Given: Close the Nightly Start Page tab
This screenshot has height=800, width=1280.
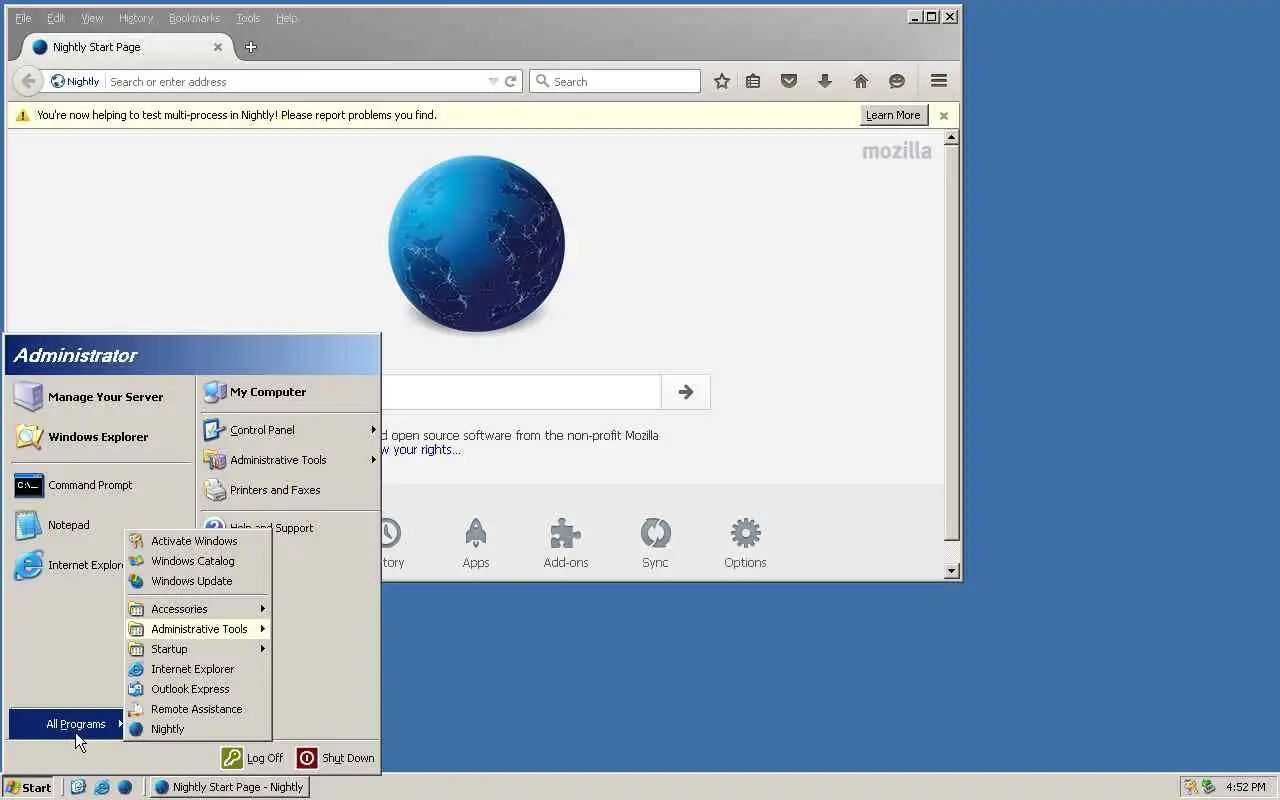Looking at the screenshot, I should point(218,47).
